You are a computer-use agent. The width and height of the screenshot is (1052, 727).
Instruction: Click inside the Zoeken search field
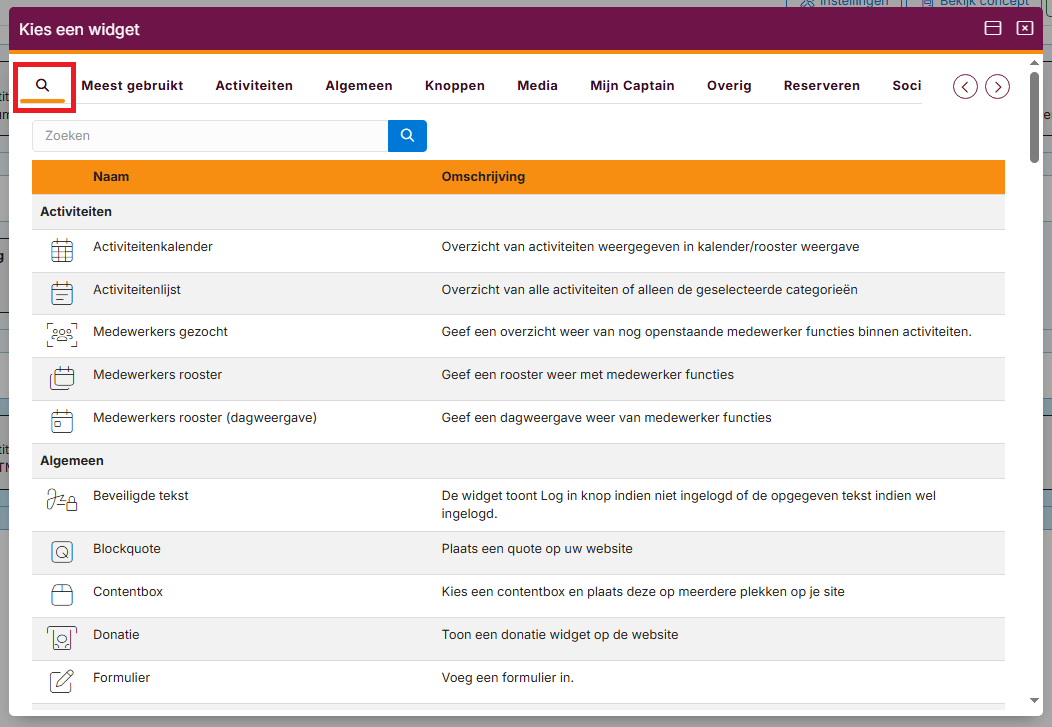click(200, 135)
